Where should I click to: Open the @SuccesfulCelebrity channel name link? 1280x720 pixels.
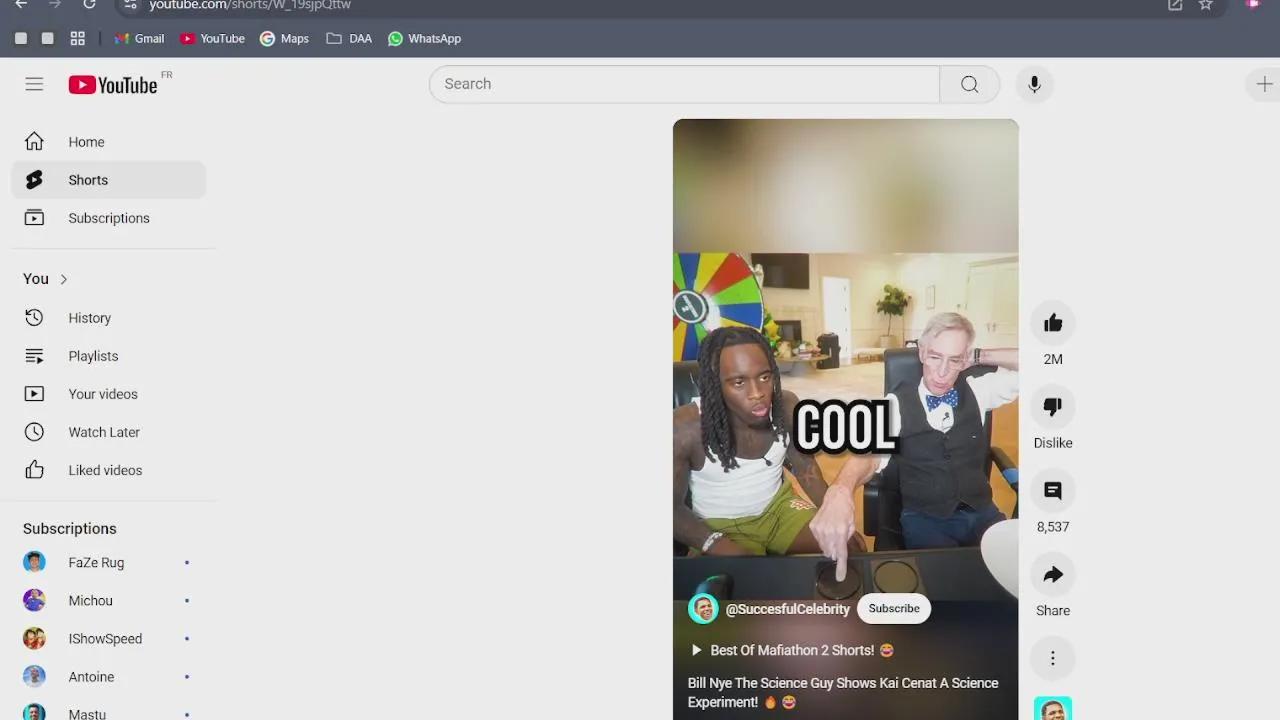pos(787,609)
